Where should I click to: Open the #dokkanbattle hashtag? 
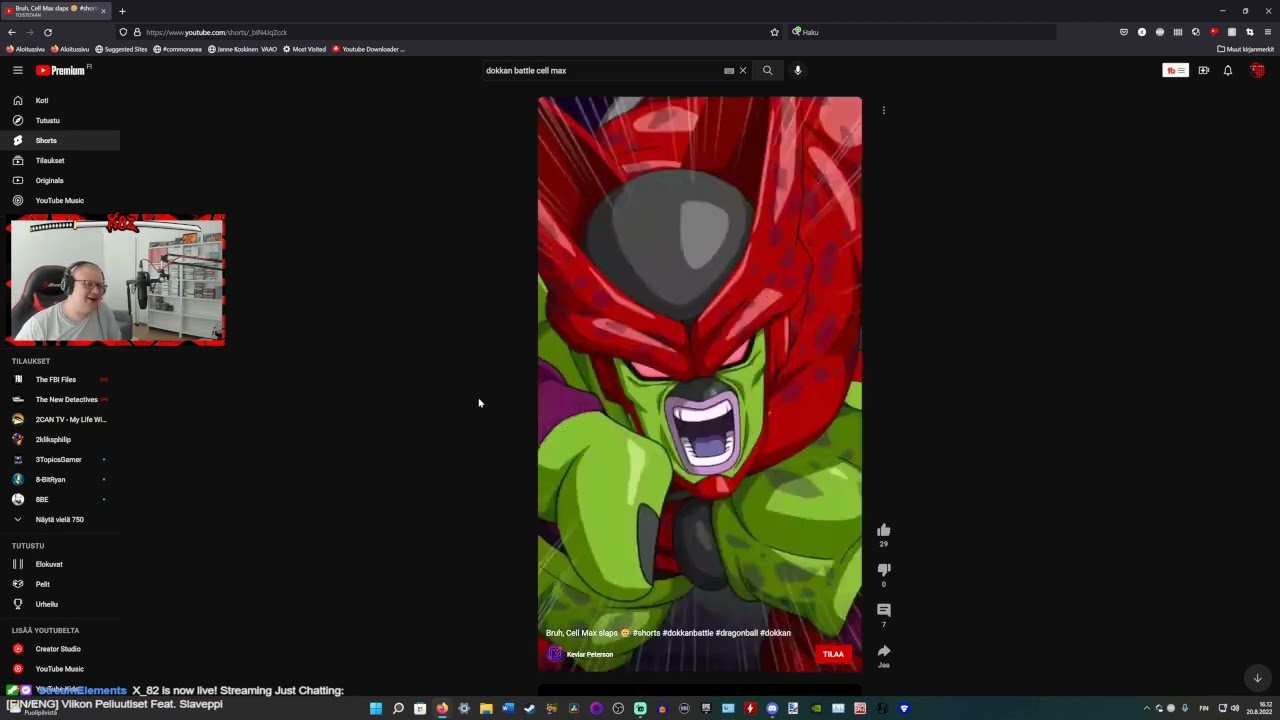click(x=684, y=633)
